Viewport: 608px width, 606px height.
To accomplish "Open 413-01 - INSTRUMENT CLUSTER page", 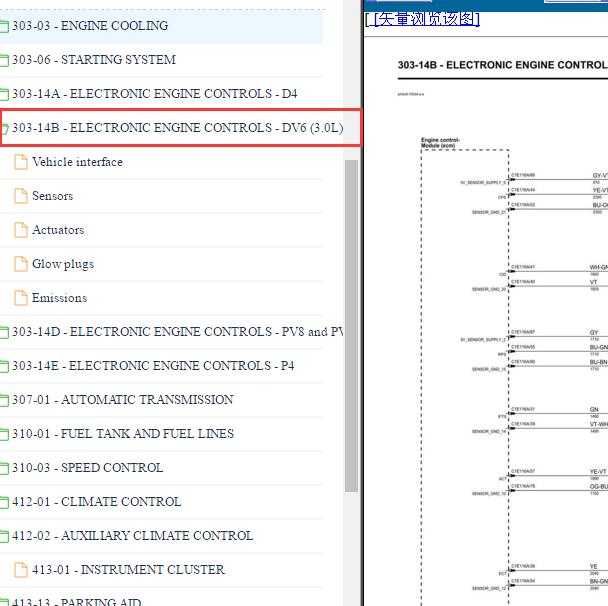I will pyautogui.click(x=128, y=570).
